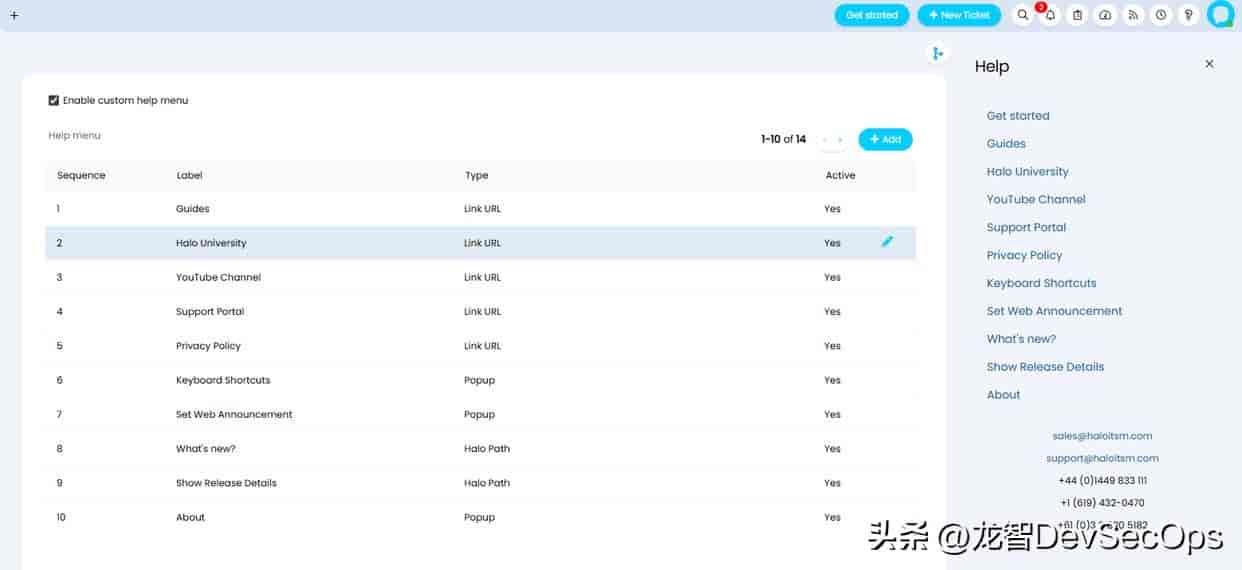Click the clock icon in top bar
The height and width of the screenshot is (570, 1242).
click(x=1161, y=15)
